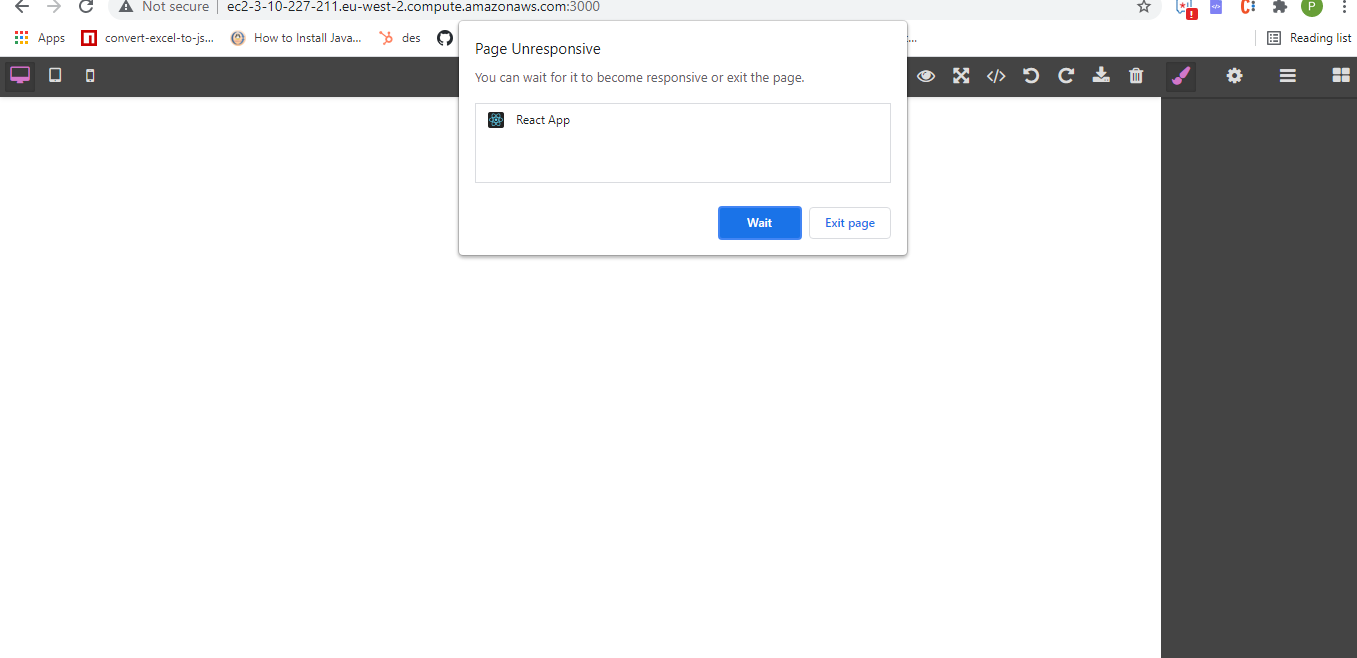Image resolution: width=1357 pixels, height=658 pixels.
Task: Redo the last editor change
Action: coord(1066,76)
